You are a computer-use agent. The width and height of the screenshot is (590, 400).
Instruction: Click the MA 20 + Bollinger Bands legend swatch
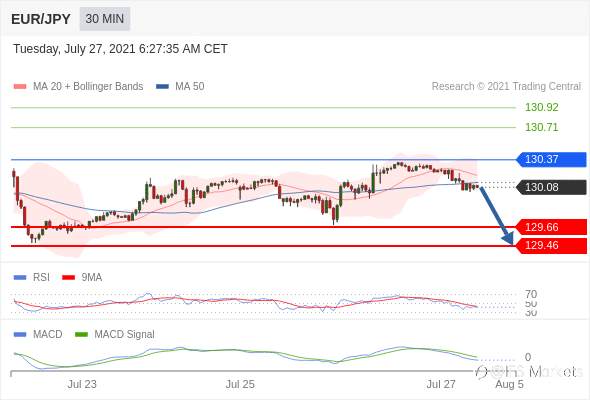(x=20, y=87)
